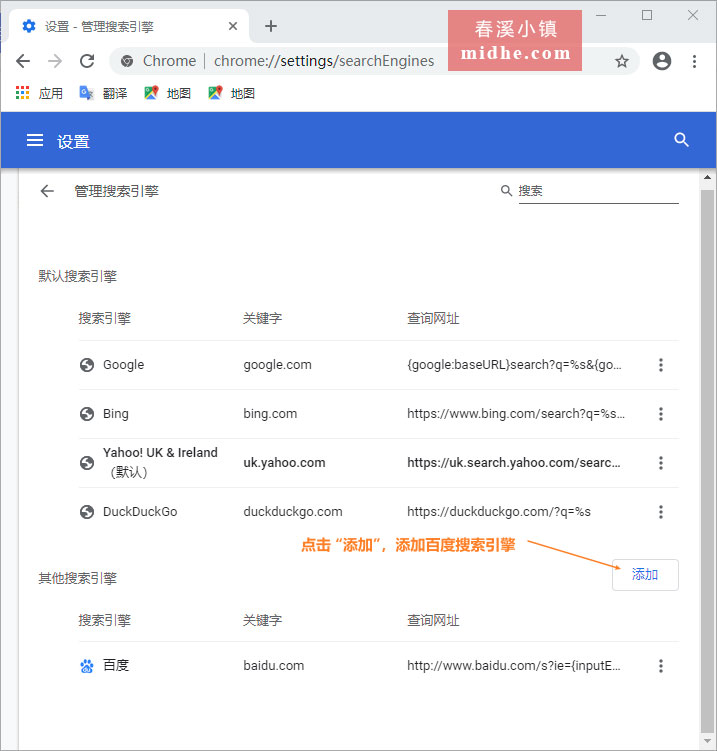
Task: Click the search icon in blue settings bar
Action: [681, 140]
